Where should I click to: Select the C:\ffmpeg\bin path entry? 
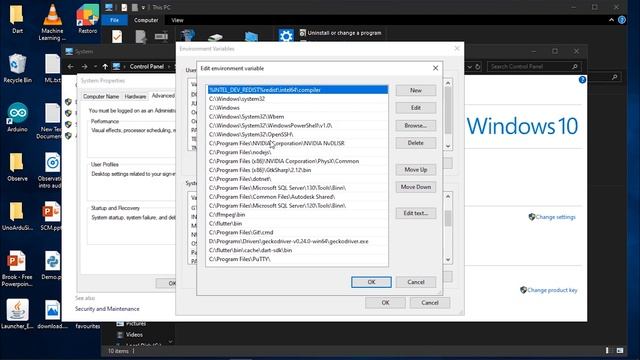297,215
